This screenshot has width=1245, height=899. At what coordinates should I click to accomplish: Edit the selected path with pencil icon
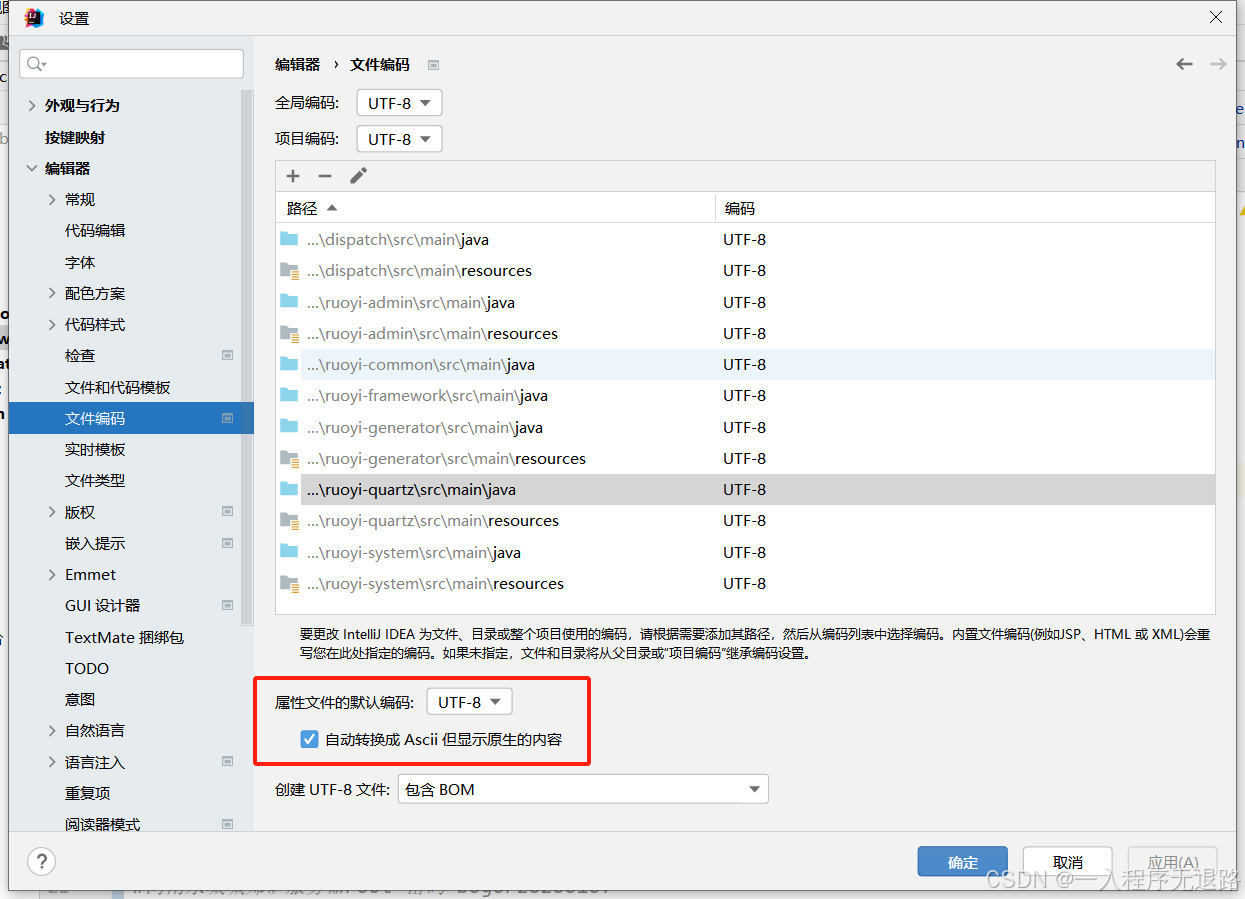358,176
